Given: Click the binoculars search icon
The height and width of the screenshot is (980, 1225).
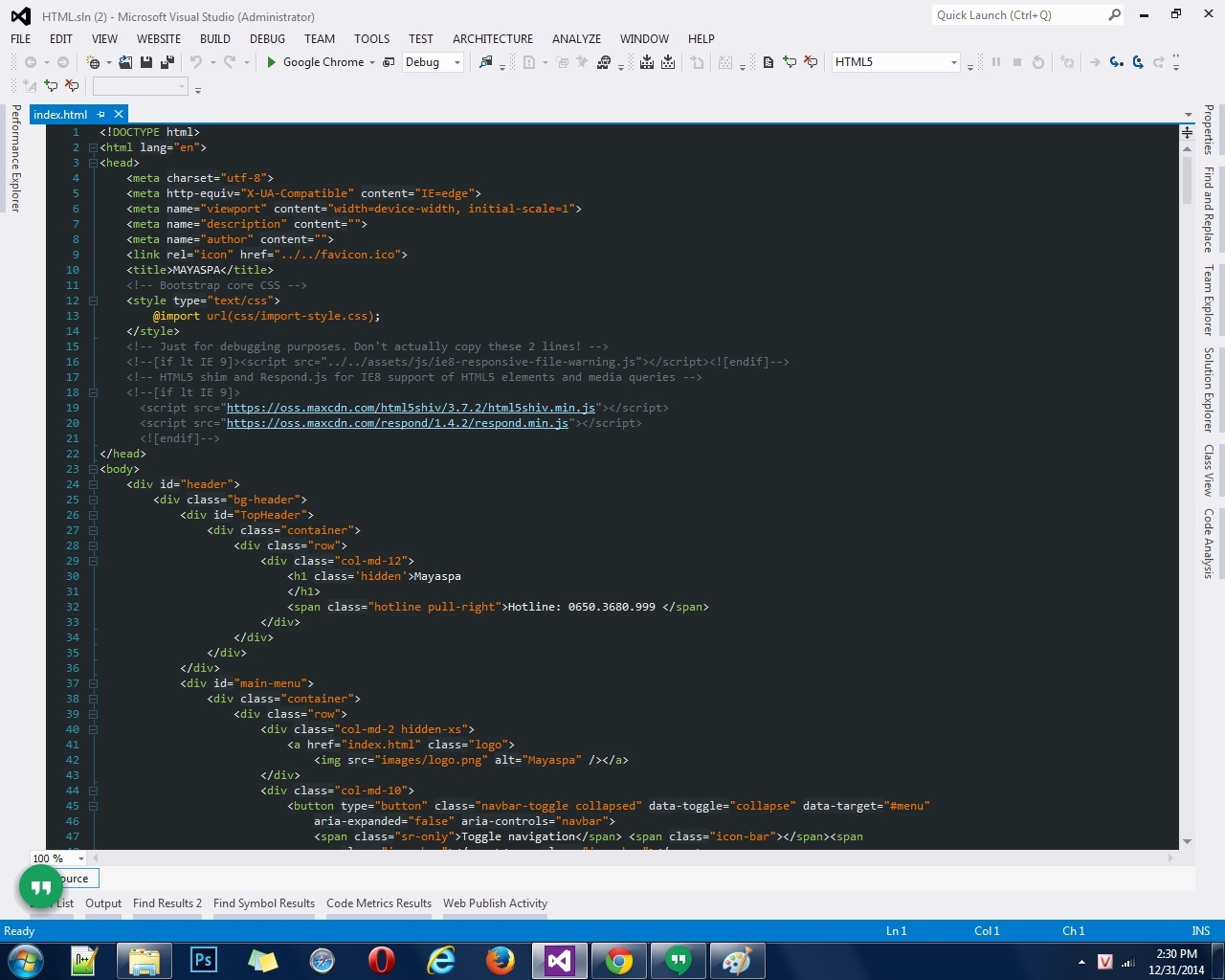Looking at the screenshot, I should pyautogui.click(x=604, y=62).
